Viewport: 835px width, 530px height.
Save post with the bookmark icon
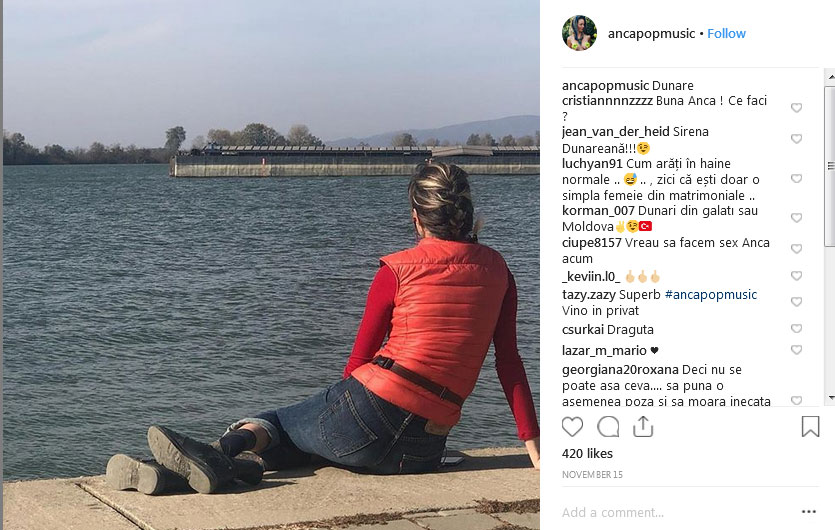coord(810,427)
